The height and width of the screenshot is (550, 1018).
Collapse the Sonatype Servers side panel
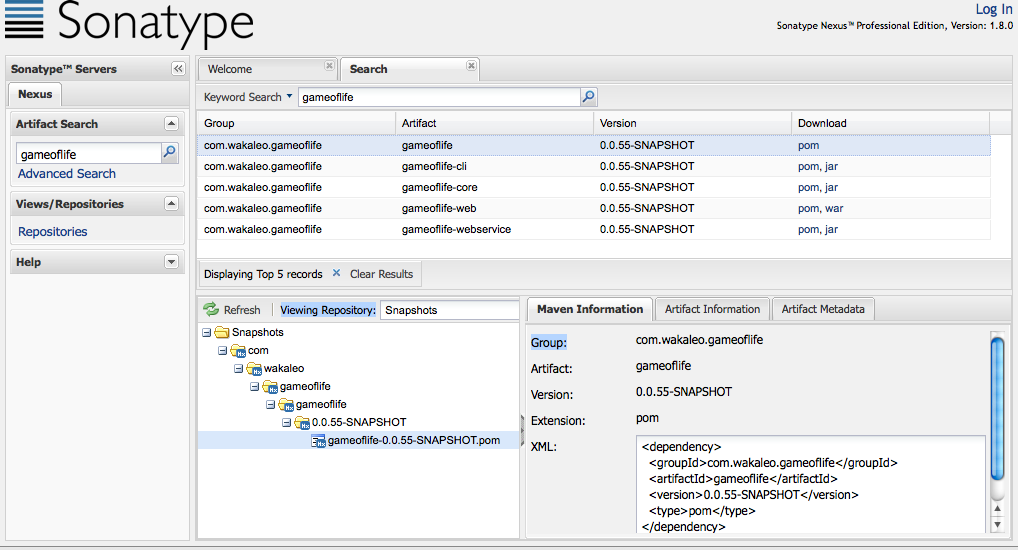[x=178, y=69]
